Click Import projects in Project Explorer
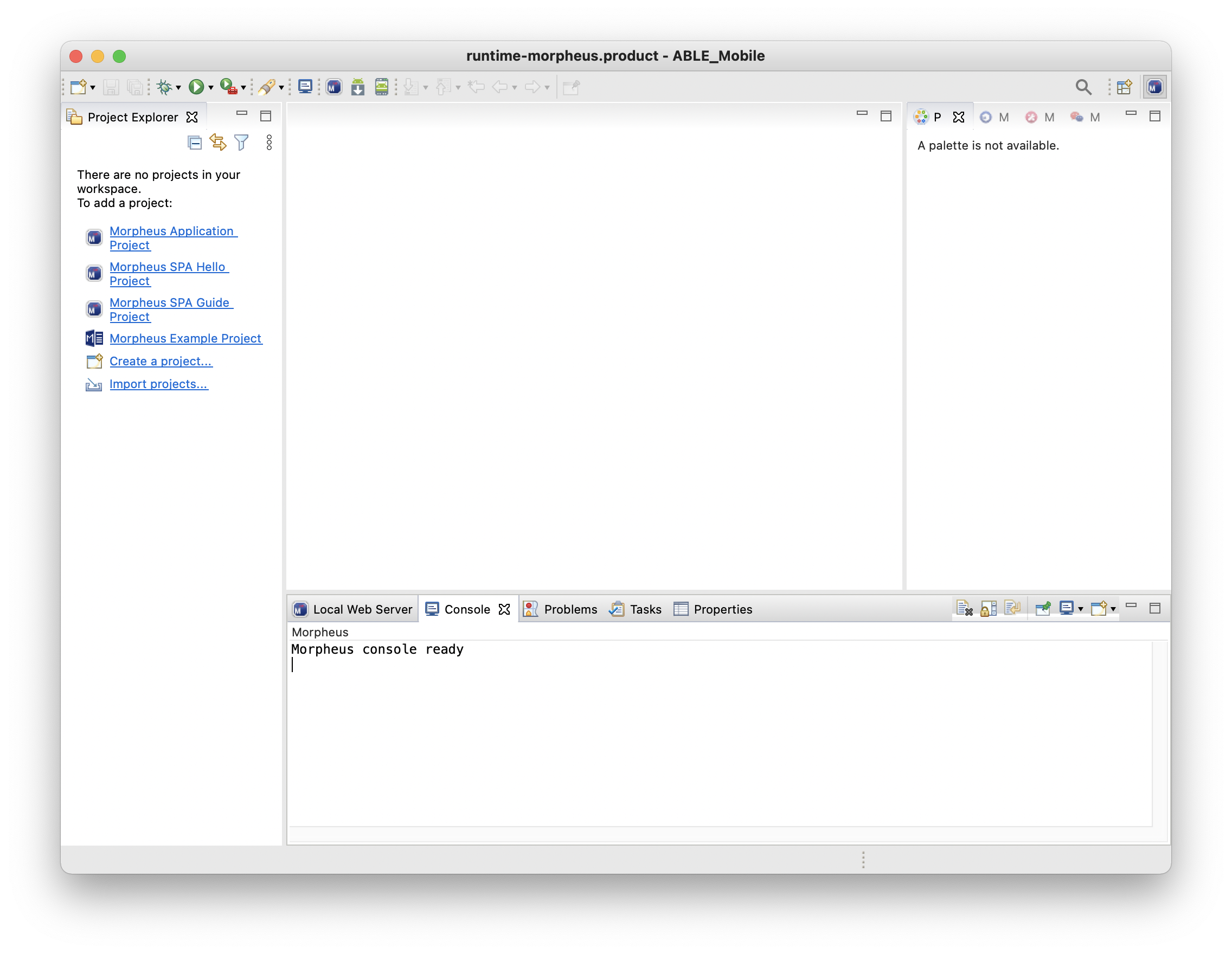 click(158, 384)
